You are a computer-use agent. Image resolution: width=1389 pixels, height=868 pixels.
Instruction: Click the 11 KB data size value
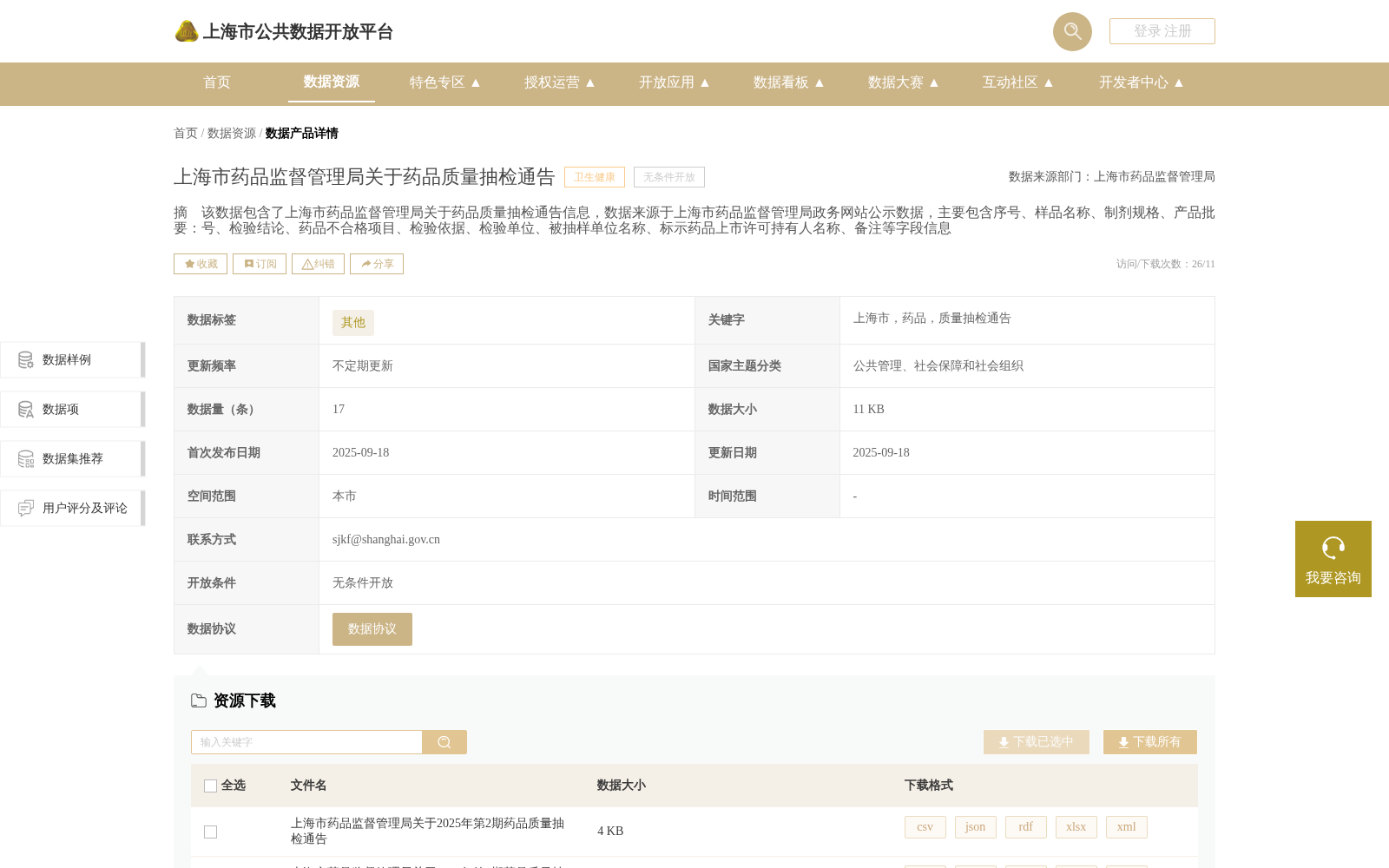pyautogui.click(x=869, y=410)
